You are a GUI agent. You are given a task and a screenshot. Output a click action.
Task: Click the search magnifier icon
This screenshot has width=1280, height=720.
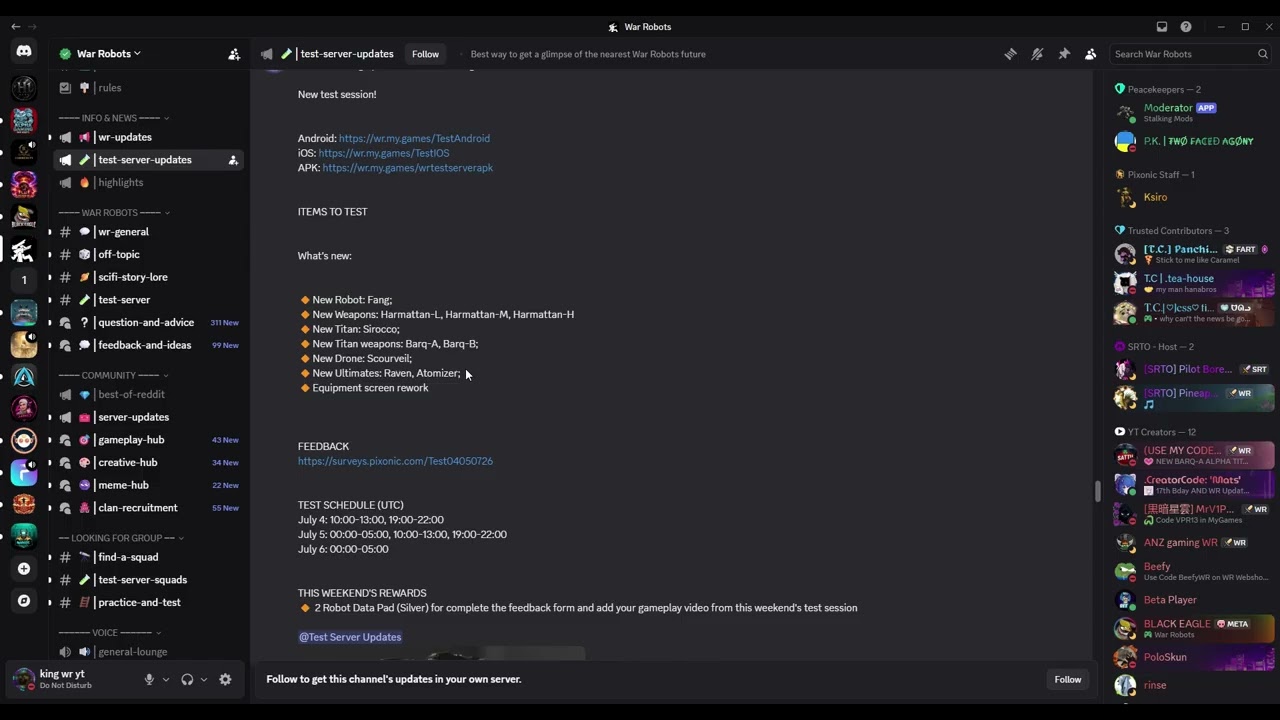(x=1263, y=54)
